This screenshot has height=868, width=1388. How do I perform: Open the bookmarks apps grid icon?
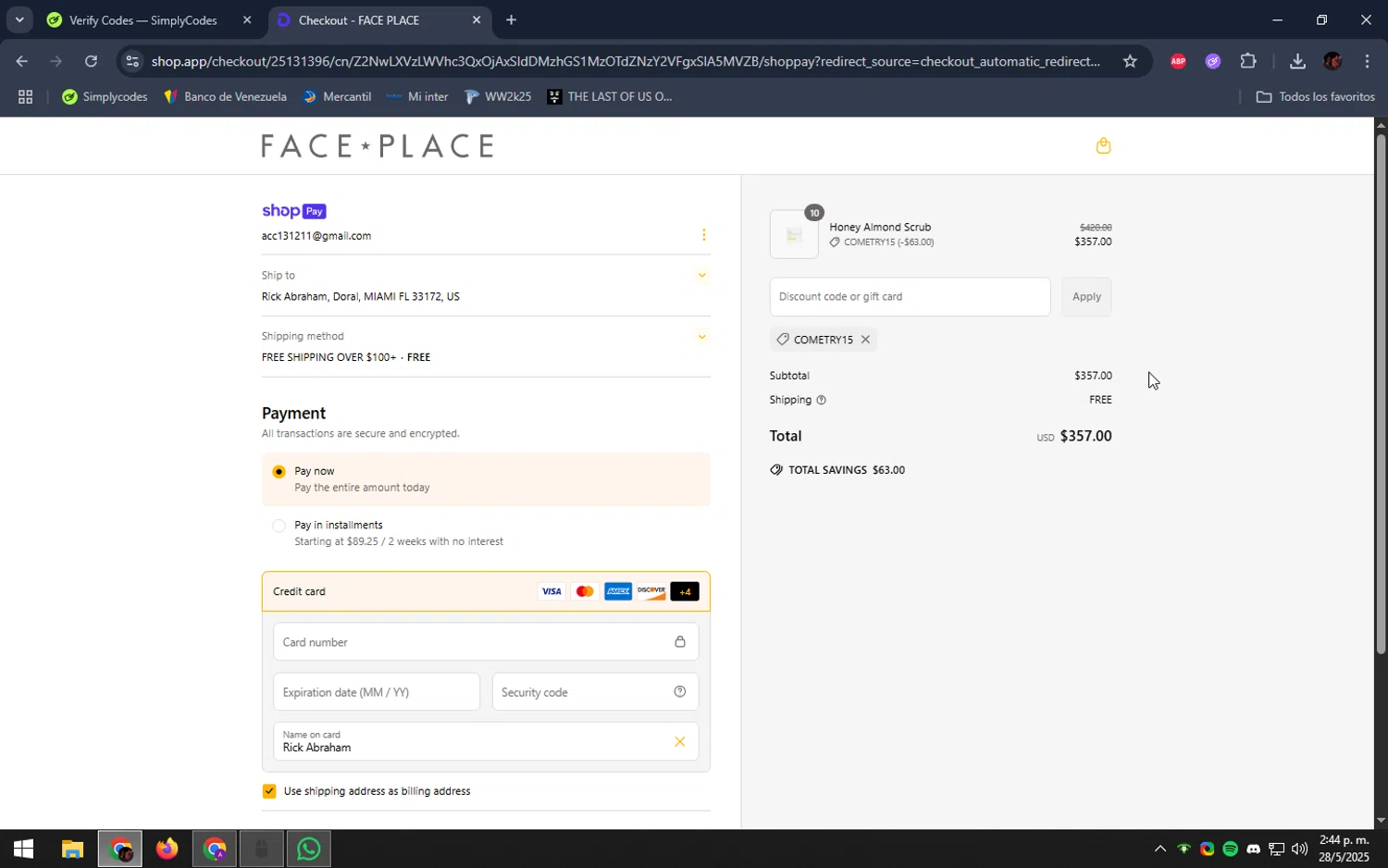(x=25, y=96)
